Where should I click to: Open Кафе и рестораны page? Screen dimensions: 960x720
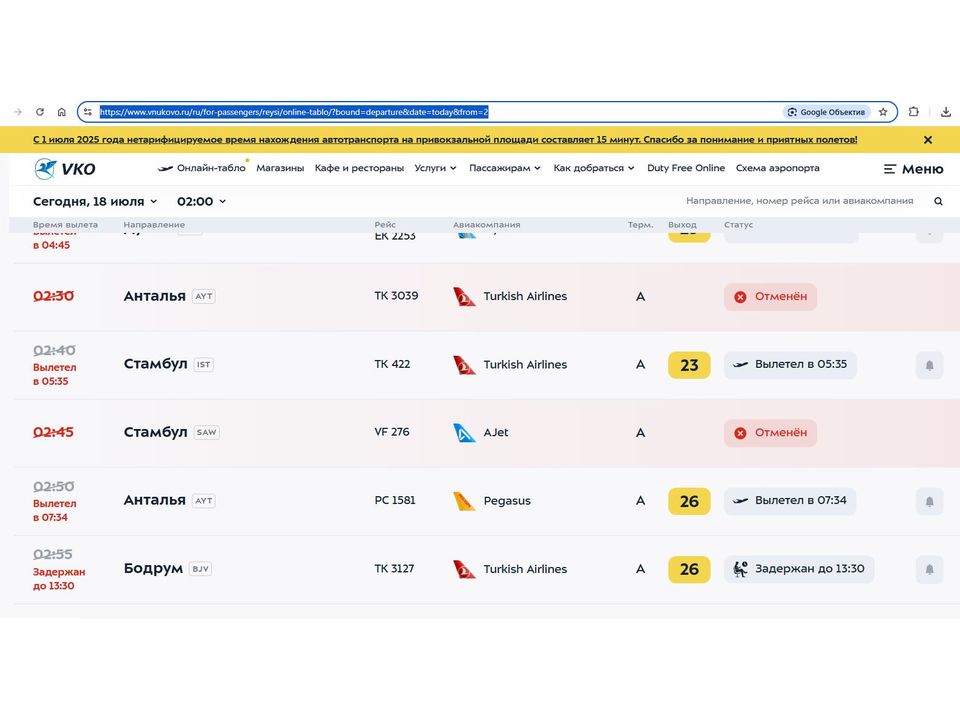(359, 168)
